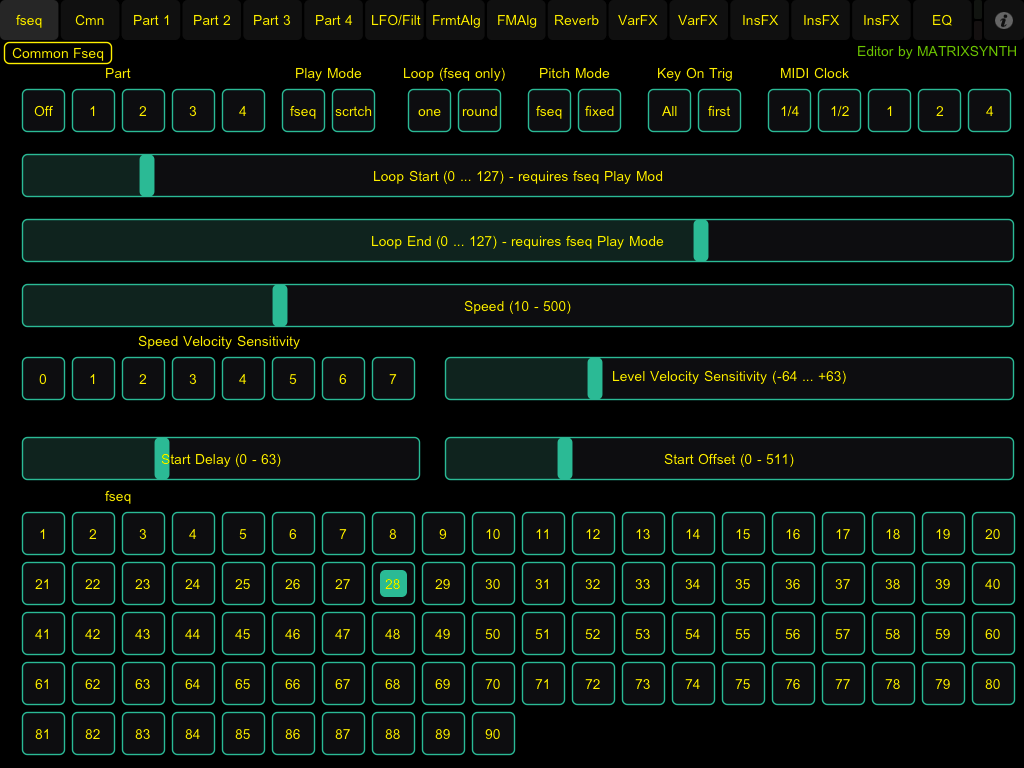Screen dimensions: 1024x768
Task: Select scrtch Play Mode
Action: click(x=353, y=111)
